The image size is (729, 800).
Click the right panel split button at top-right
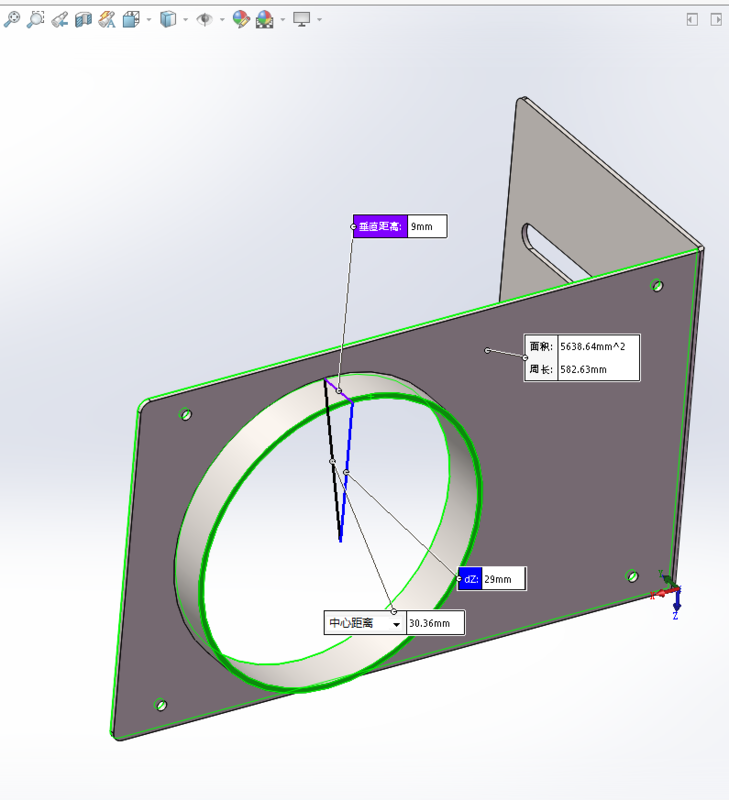tap(715, 19)
